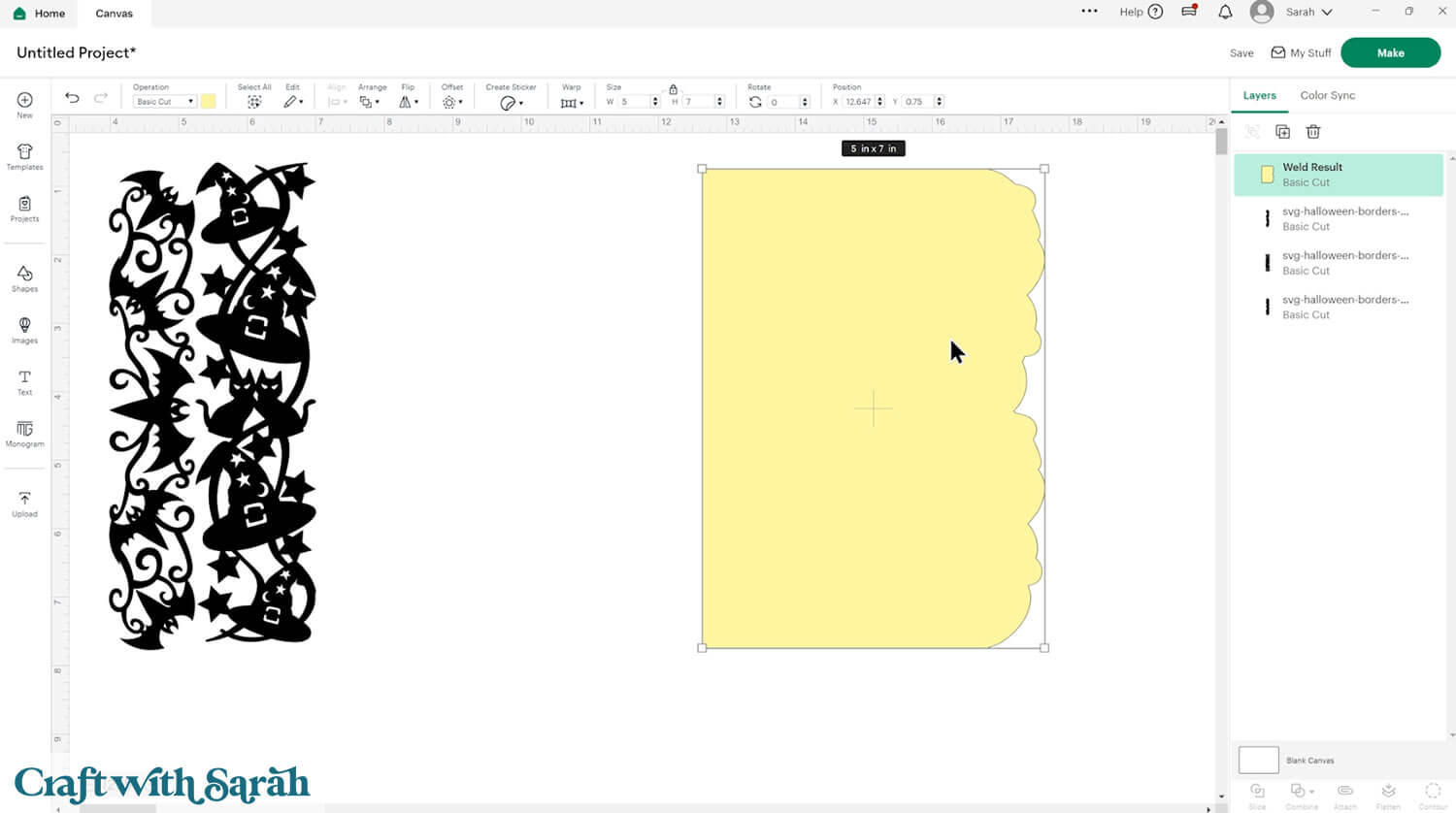
Task: Expand the Flip dropdown
Action: point(409,101)
